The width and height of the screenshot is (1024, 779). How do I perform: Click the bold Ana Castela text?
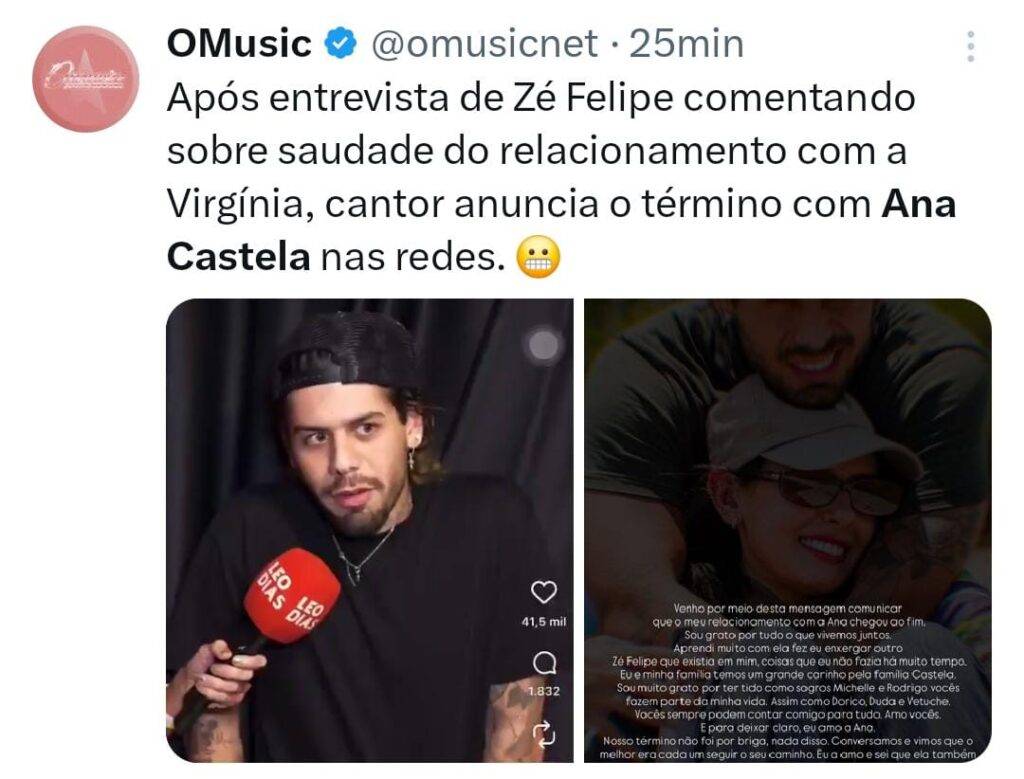(x=562, y=231)
